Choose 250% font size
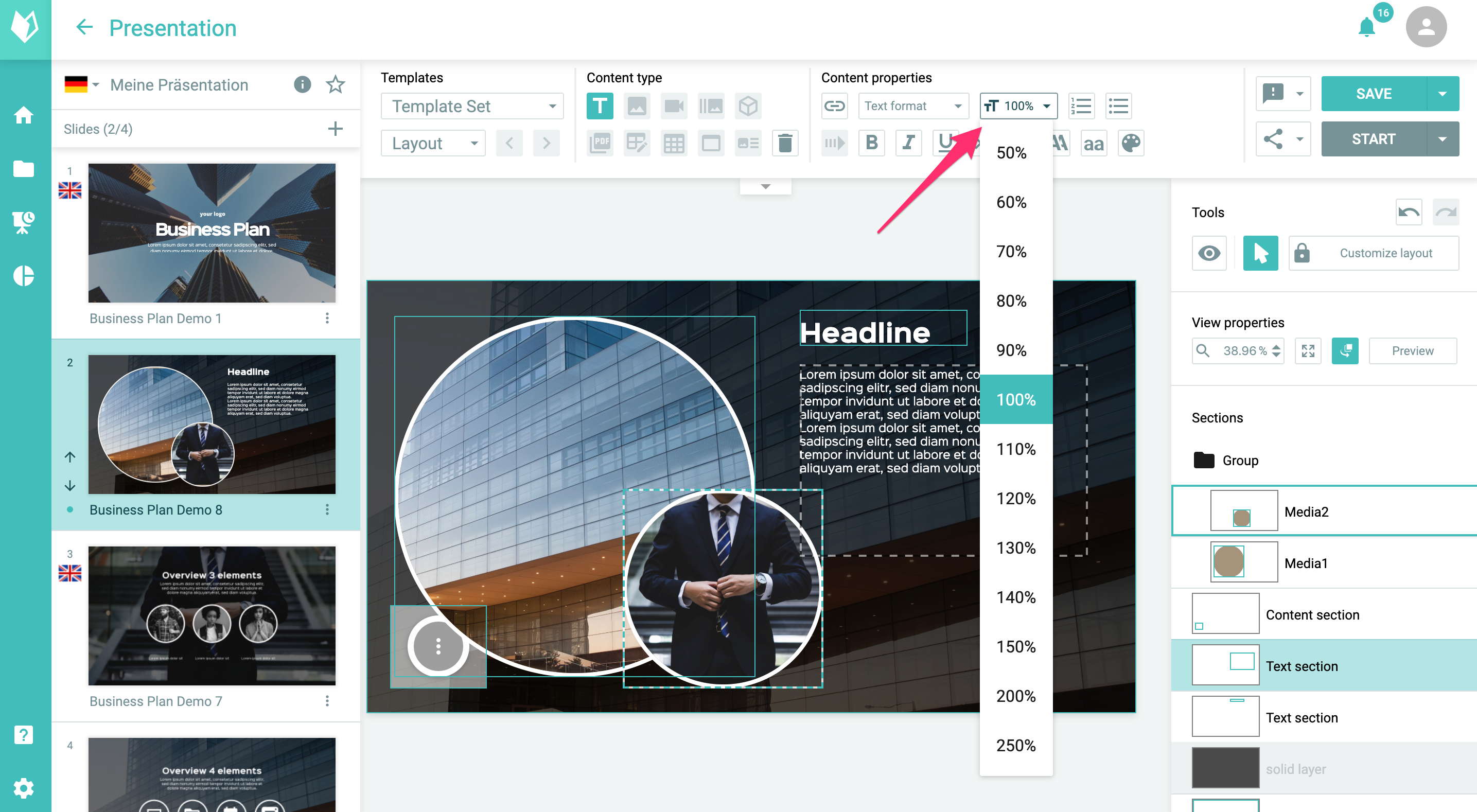 [1015, 746]
